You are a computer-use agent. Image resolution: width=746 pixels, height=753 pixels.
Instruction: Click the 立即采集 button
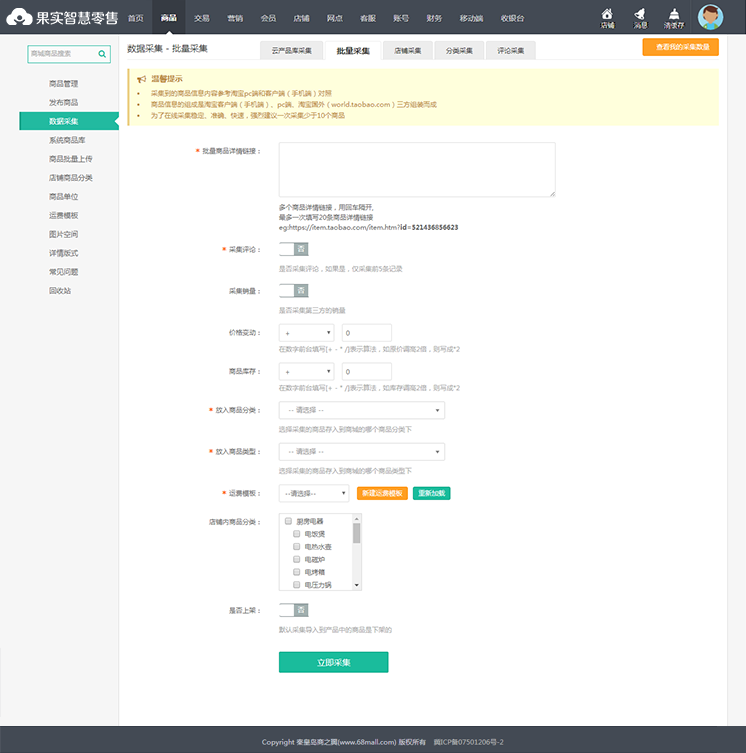(333, 662)
